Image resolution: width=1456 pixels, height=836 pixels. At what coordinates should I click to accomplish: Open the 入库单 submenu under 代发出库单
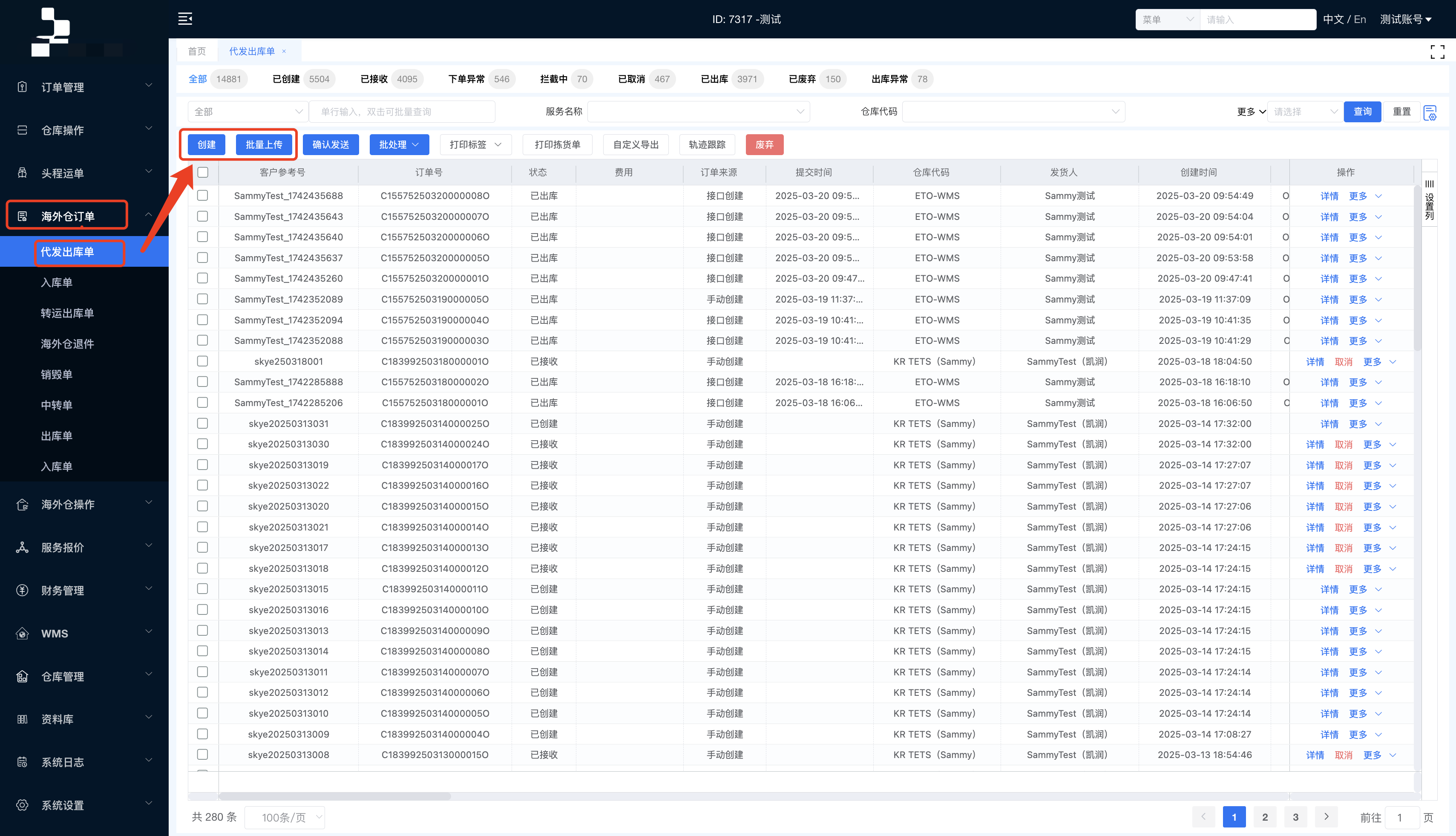click(x=56, y=283)
